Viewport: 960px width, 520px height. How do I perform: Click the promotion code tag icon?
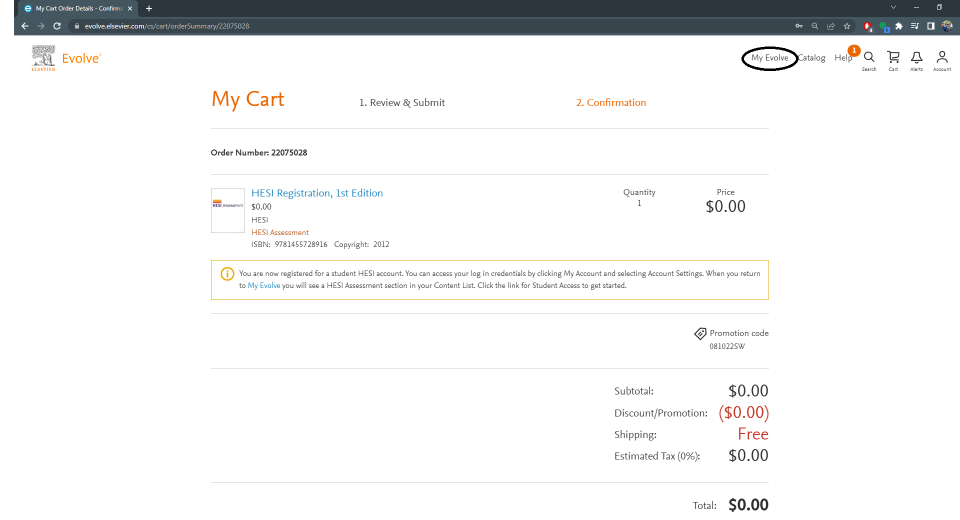pyautogui.click(x=700, y=333)
